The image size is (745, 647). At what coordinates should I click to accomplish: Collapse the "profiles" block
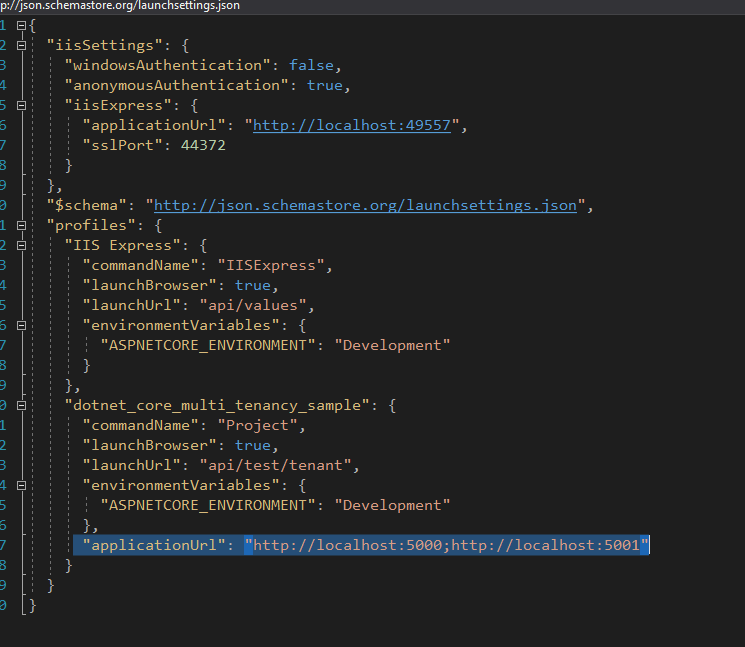[x=21, y=226]
